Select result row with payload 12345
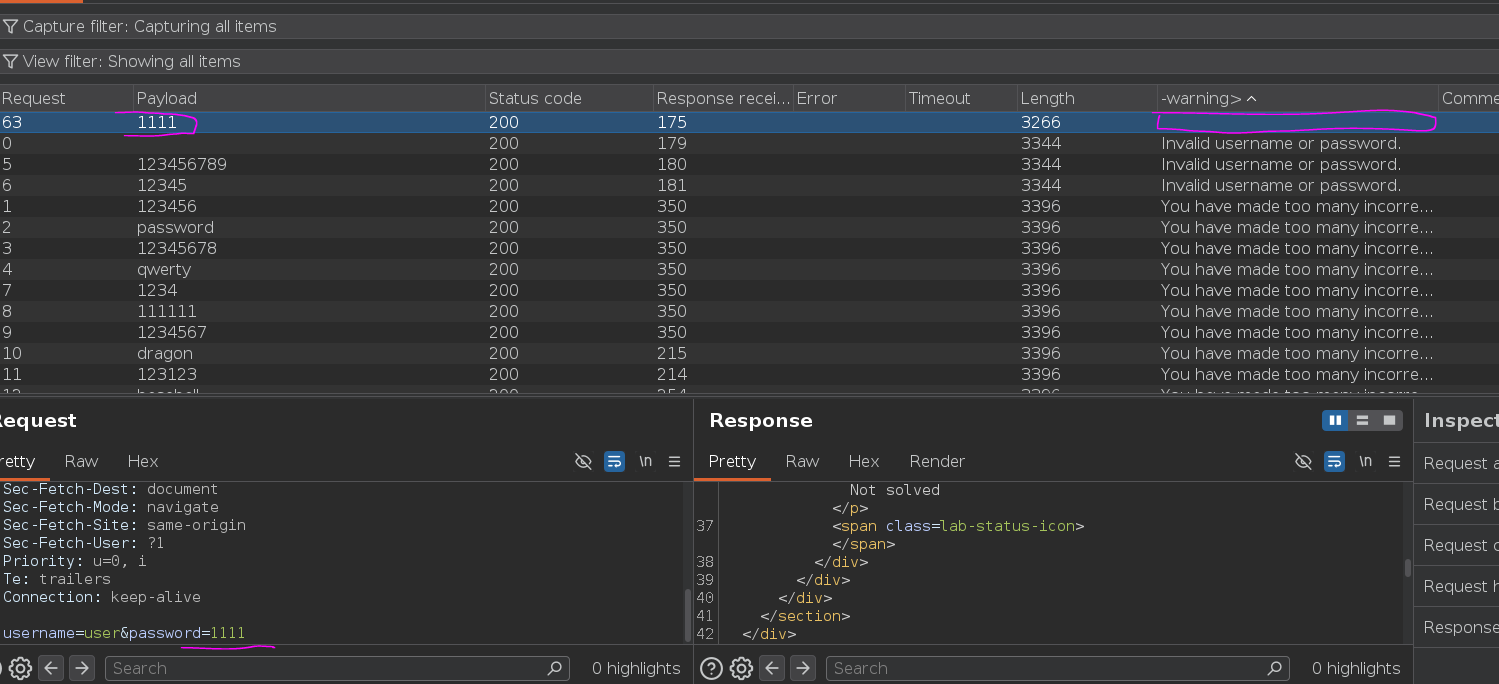This screenshot has width=1499, height=684. coord(749,185)
